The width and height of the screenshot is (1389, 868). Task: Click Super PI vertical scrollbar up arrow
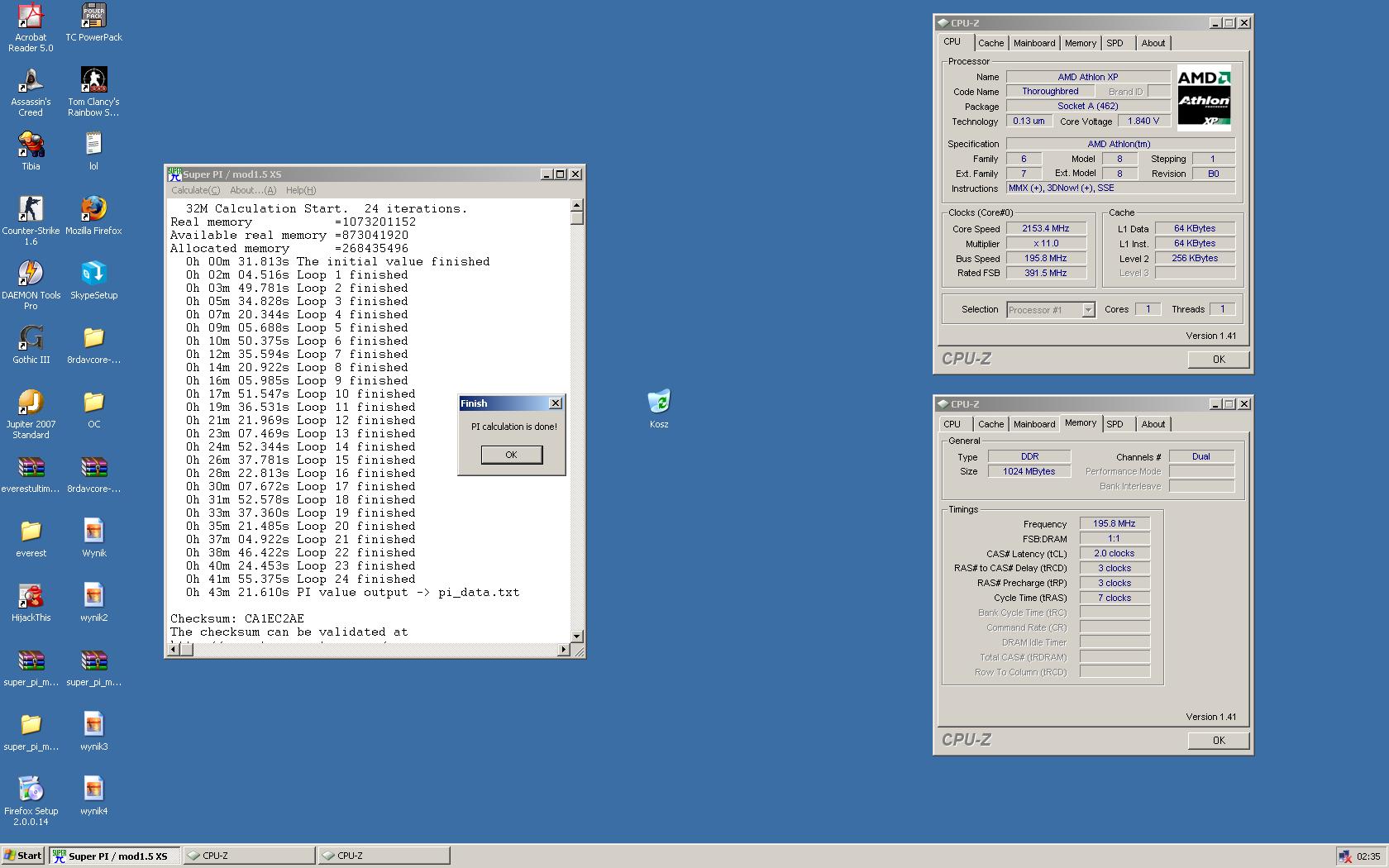(577, 204)
